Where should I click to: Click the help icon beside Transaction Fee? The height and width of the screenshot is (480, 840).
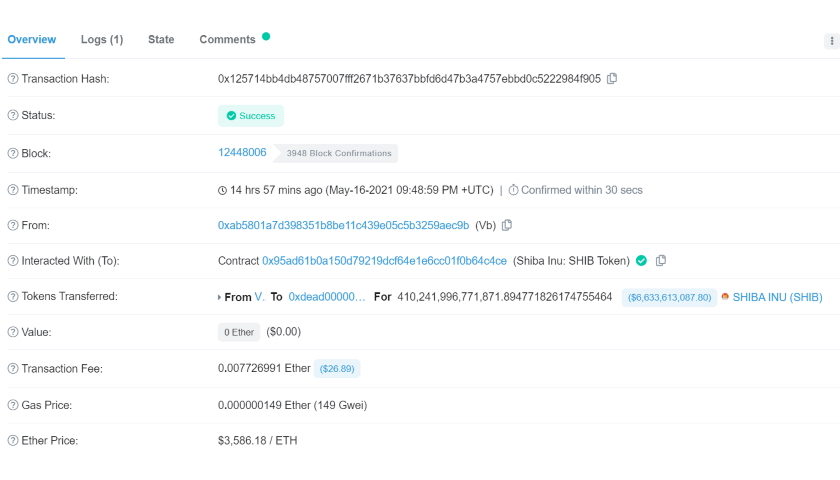(13, 369)
